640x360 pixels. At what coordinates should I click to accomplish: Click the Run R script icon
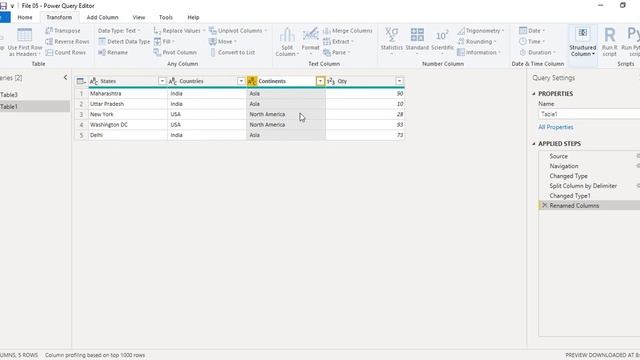609,36
